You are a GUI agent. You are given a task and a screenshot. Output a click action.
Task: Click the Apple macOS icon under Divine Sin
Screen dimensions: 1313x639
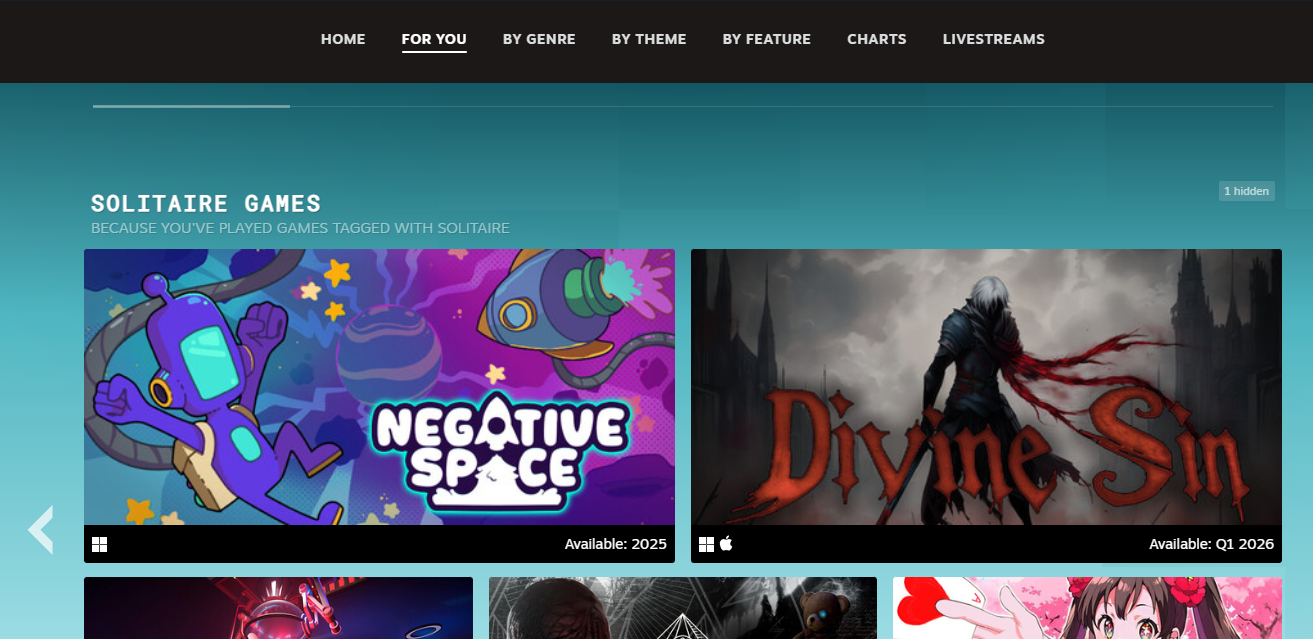(x=726, y=543)
